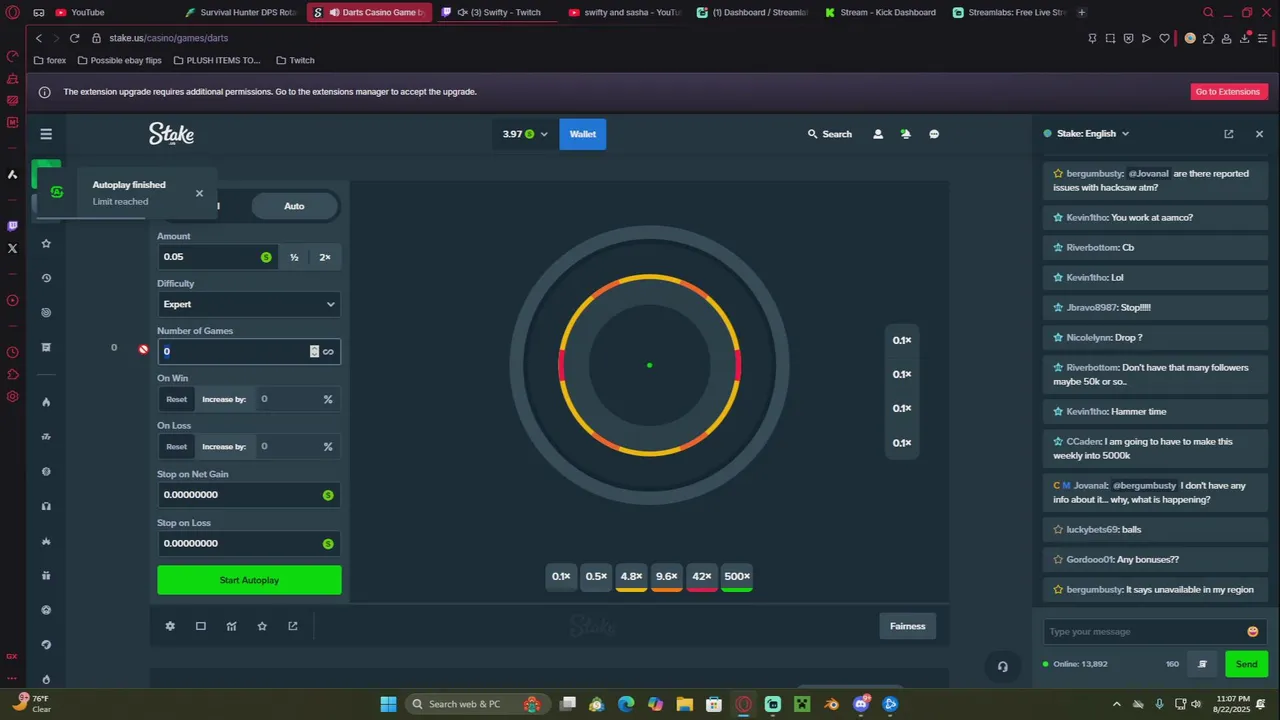Open the forex bookmarks folder
Screen dimensions: 1280x720
click(x=50, y=60)
